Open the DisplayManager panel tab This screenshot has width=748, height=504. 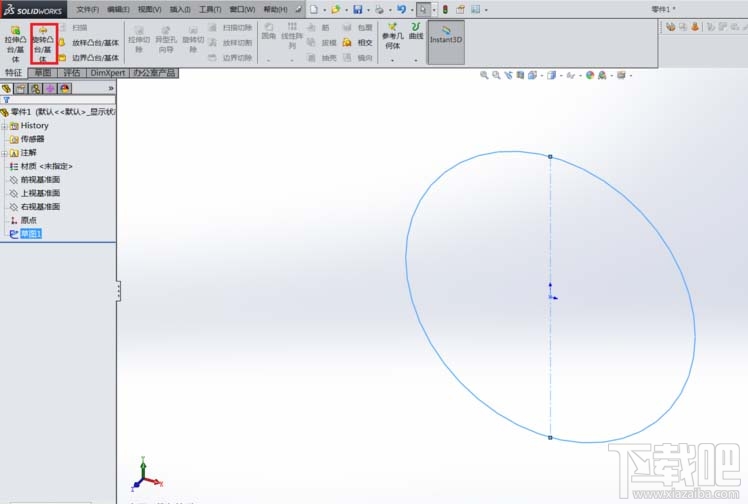65,89
